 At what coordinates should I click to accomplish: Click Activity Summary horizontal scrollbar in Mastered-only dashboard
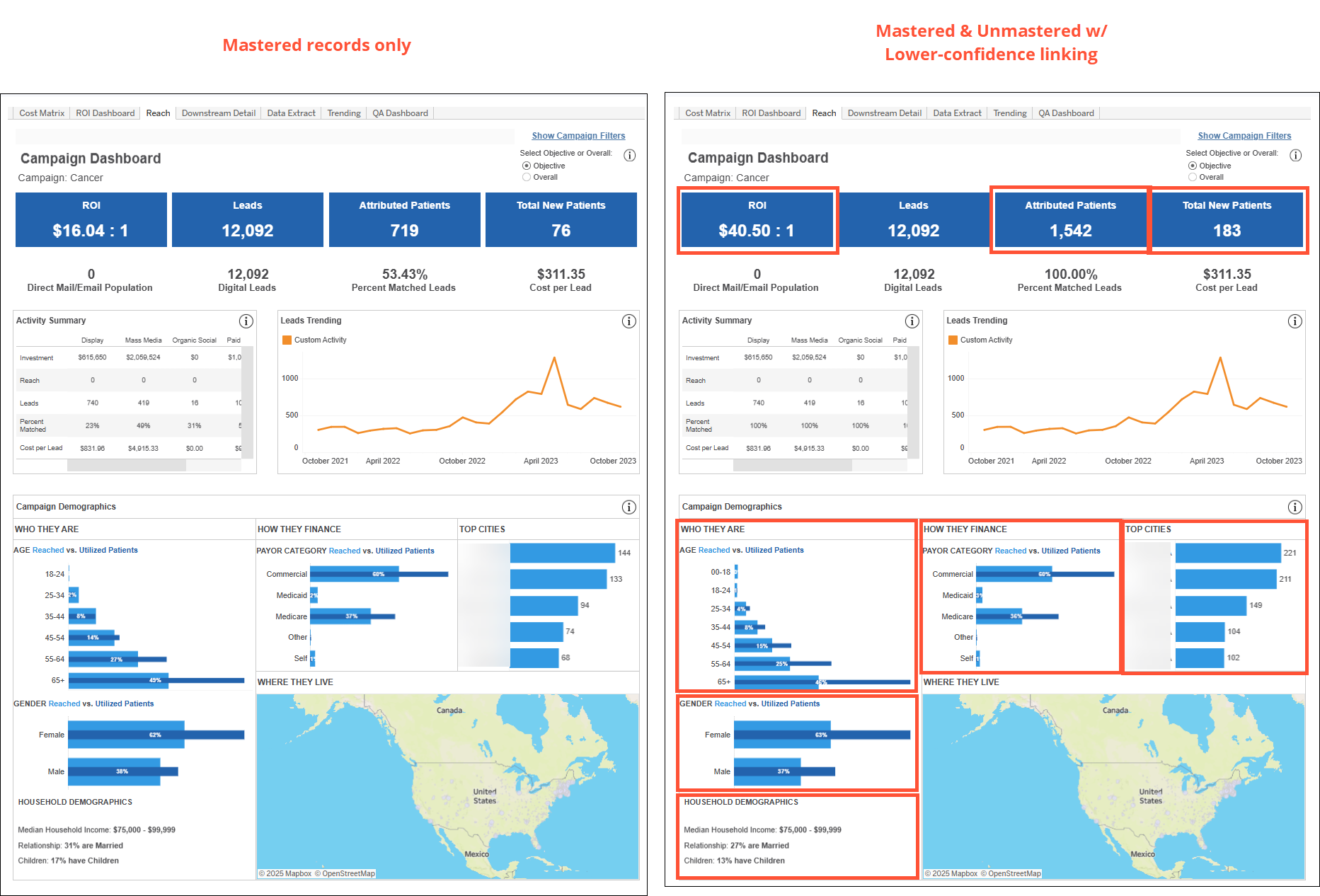127,465
